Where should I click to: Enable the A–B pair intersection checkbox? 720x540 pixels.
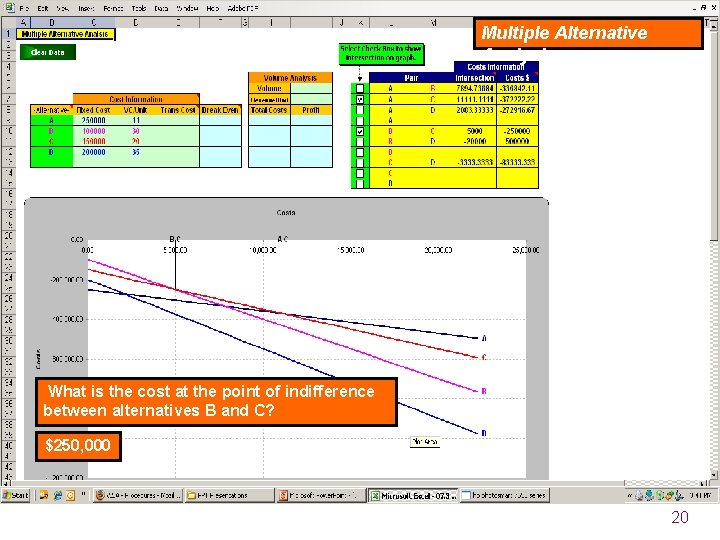tap(360, 88)
